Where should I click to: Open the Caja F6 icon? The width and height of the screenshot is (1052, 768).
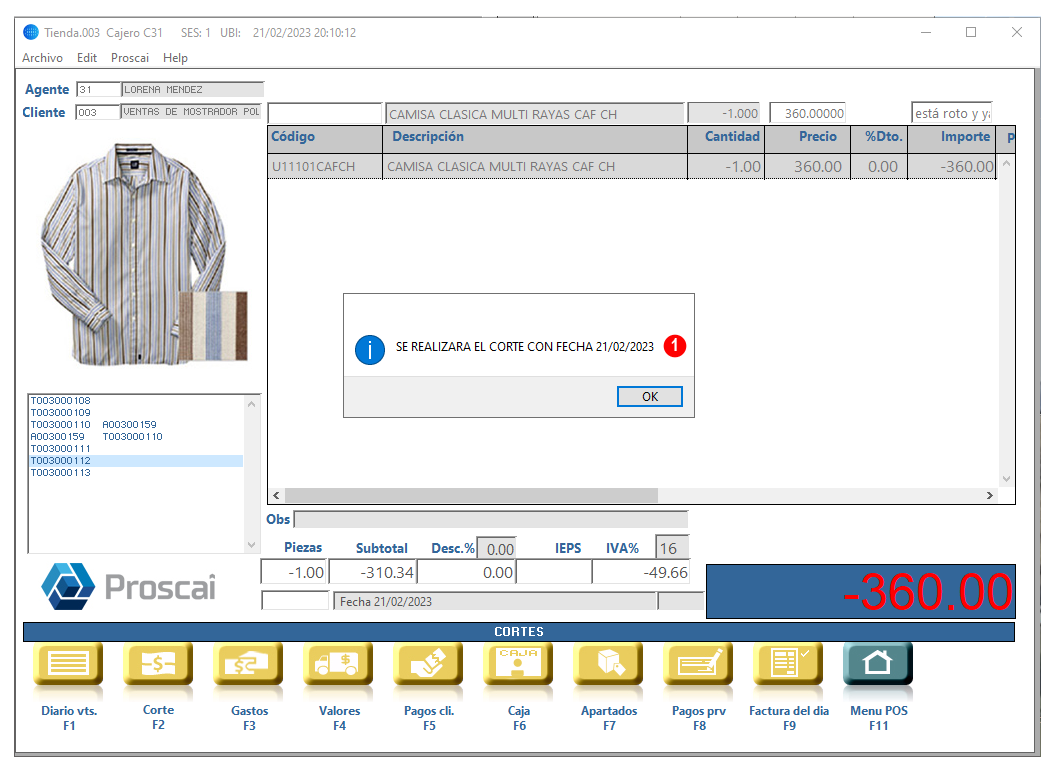pos(518,664)
